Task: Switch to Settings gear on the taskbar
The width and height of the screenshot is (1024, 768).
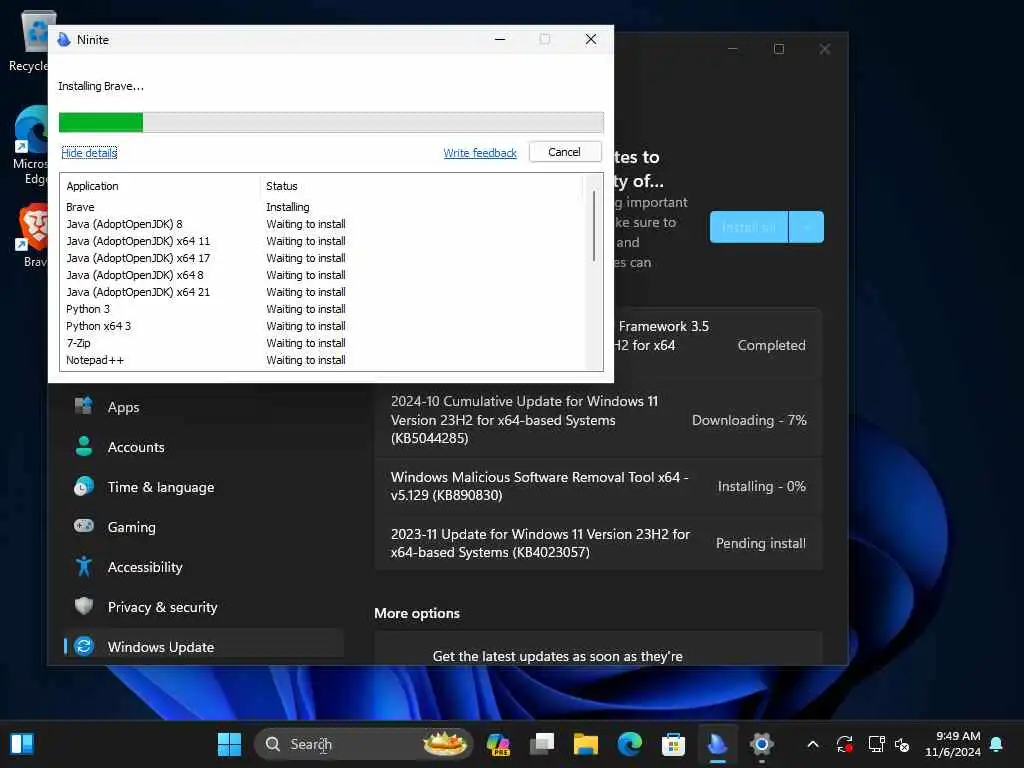Action: 761,744
